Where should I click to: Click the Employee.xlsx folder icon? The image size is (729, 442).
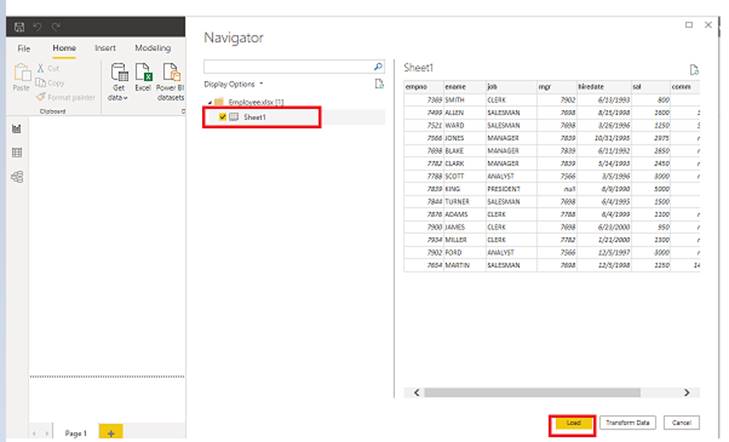(x=219, y=102)
